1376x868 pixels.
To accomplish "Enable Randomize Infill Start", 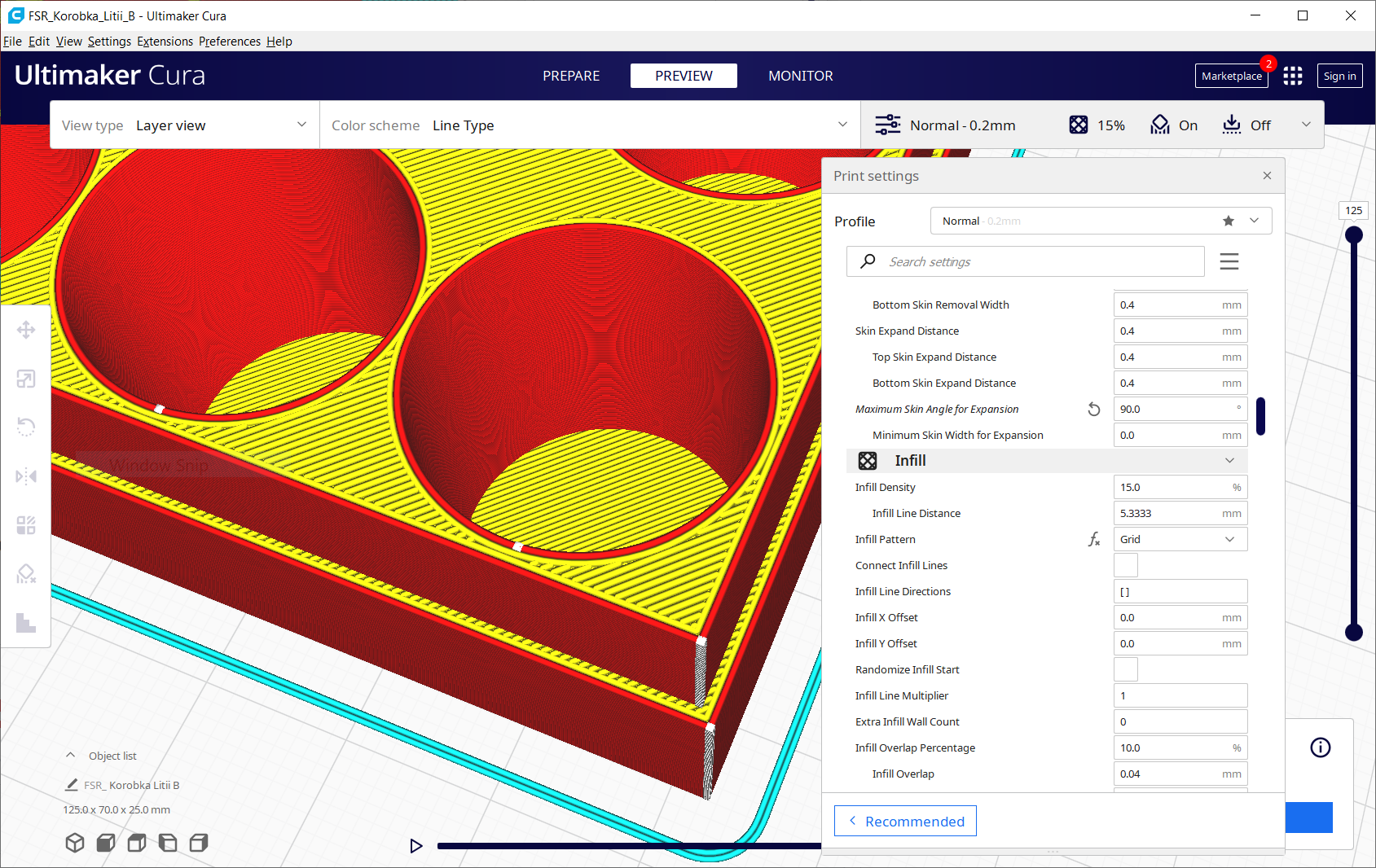I will click(x=1125, y=669).
